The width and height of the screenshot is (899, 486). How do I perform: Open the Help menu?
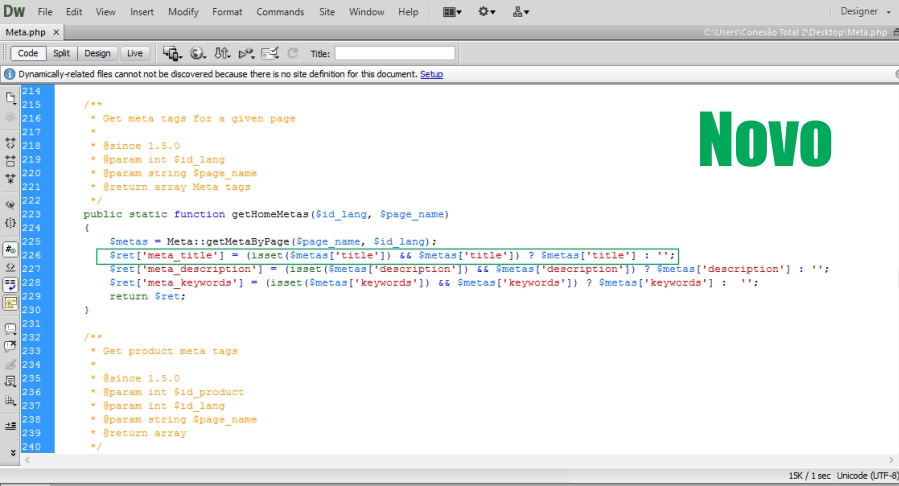tap(408, 11)
